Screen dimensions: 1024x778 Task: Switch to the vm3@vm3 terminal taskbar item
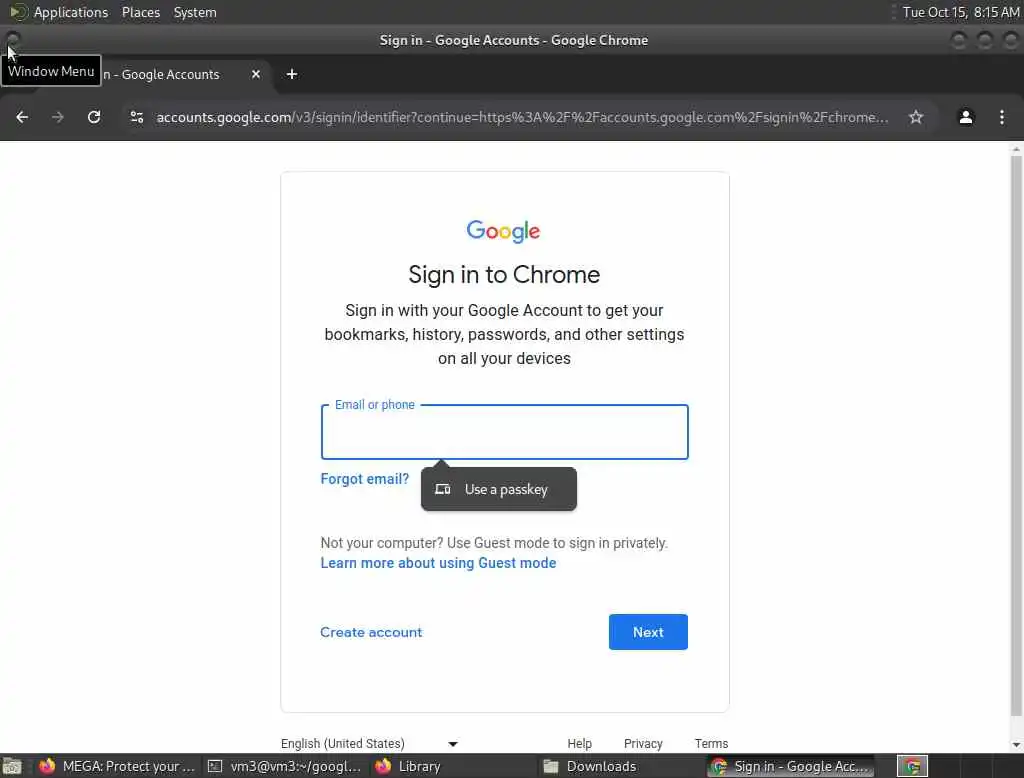[x=283, y=766]
